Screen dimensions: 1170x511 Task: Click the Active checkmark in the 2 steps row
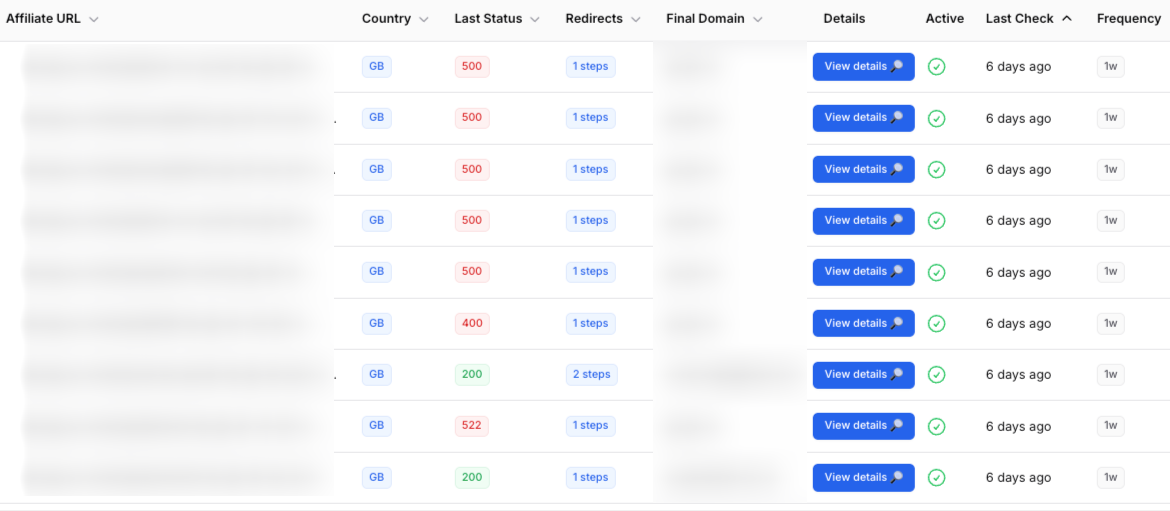coord(936,375)
